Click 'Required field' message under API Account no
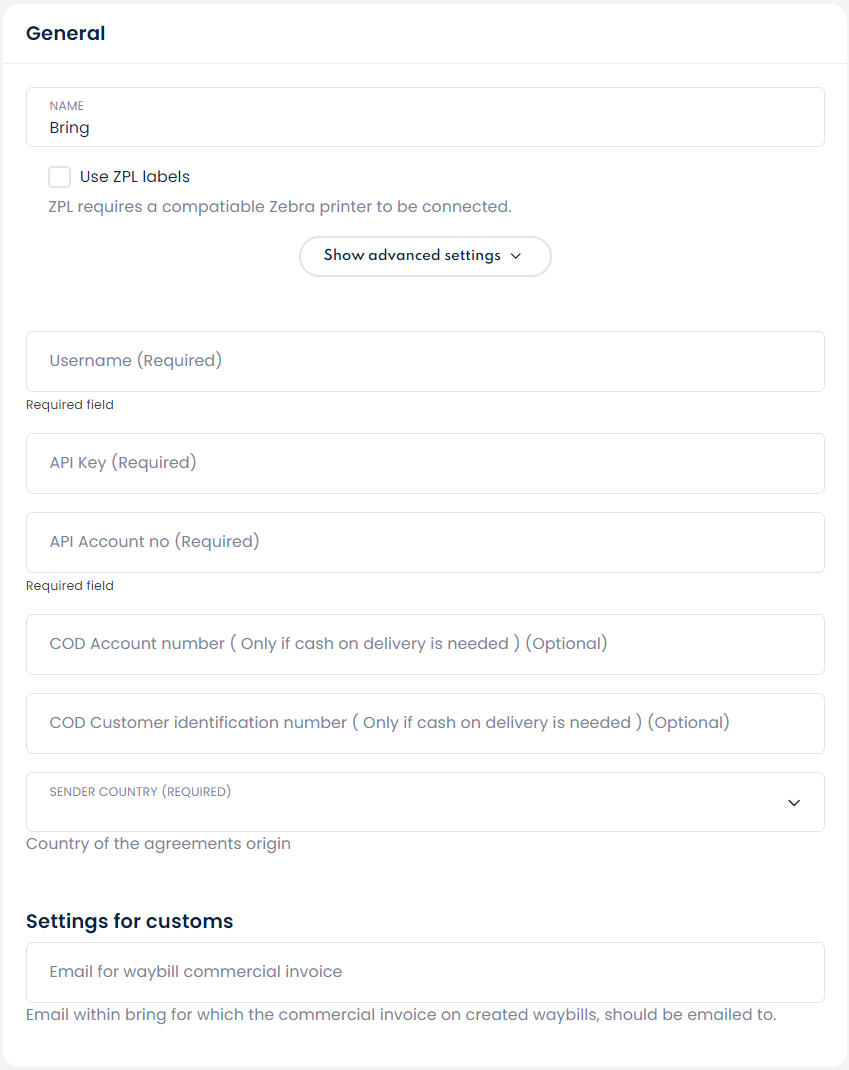The width and height of the screenshot is (849, 1070). coord(70,586)
